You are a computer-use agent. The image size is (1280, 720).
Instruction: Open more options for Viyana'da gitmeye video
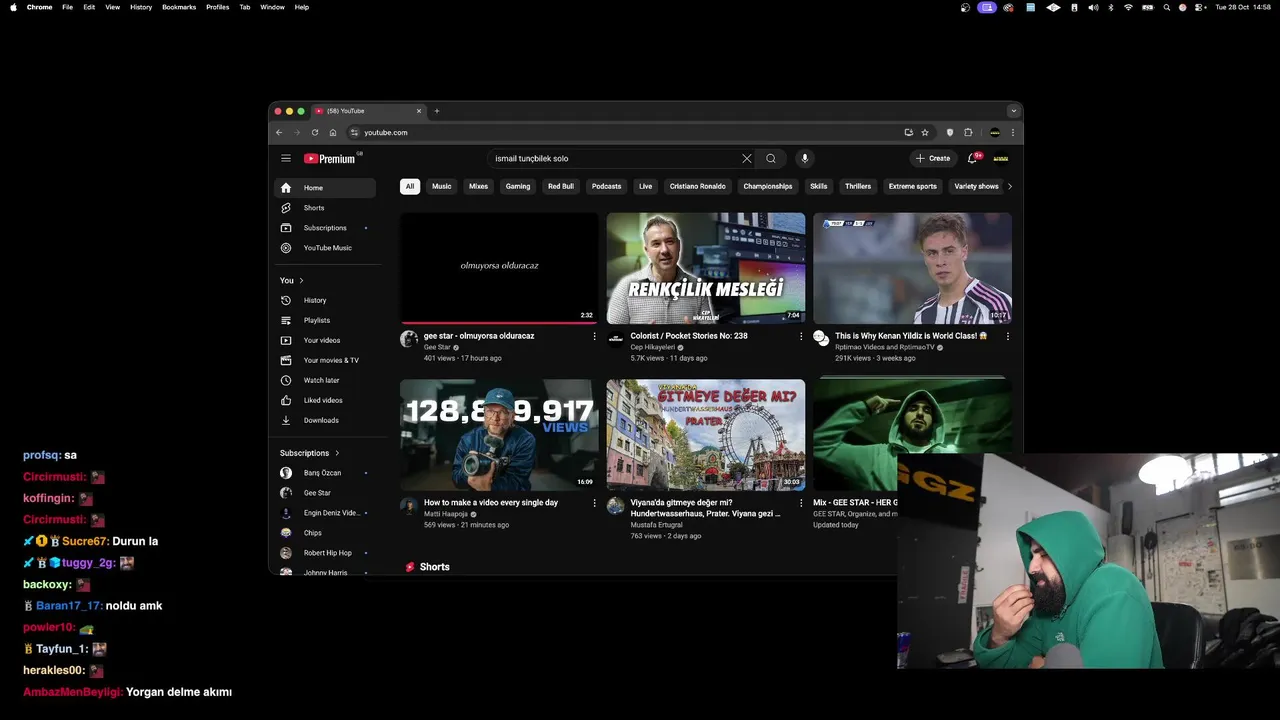(x=800, y=503)
